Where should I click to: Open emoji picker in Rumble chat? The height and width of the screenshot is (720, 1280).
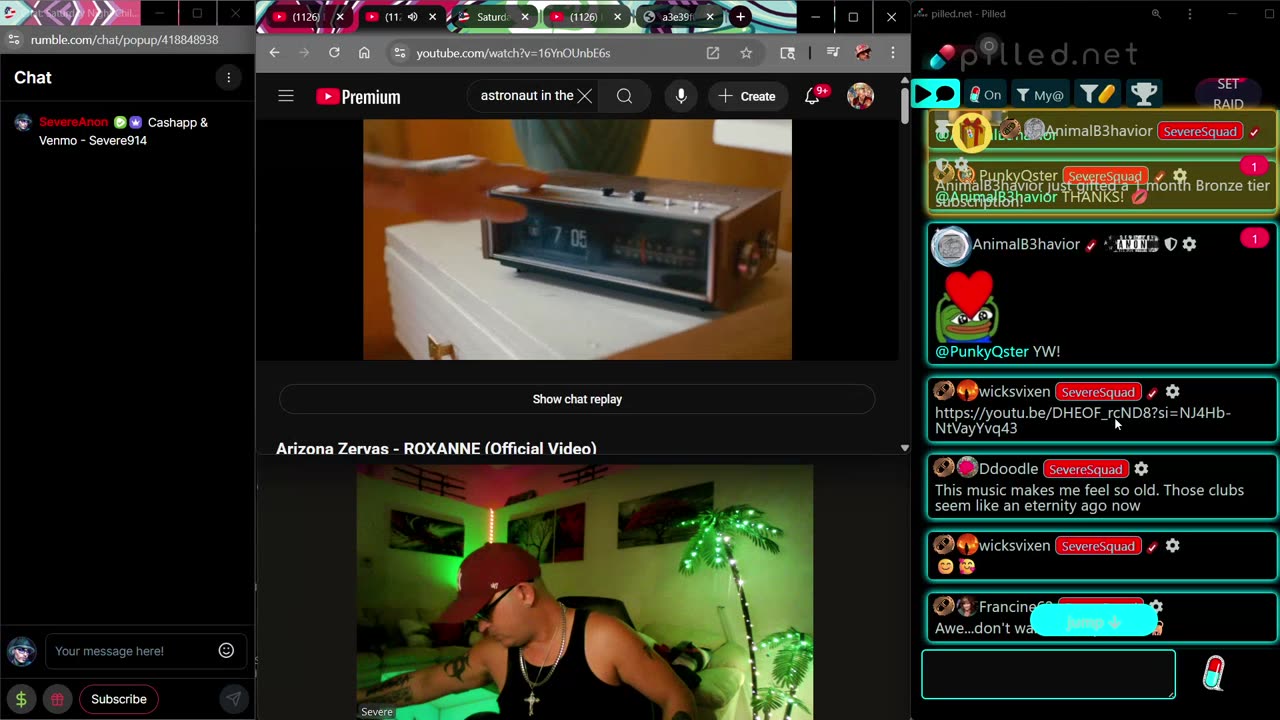tap(226, 650)
